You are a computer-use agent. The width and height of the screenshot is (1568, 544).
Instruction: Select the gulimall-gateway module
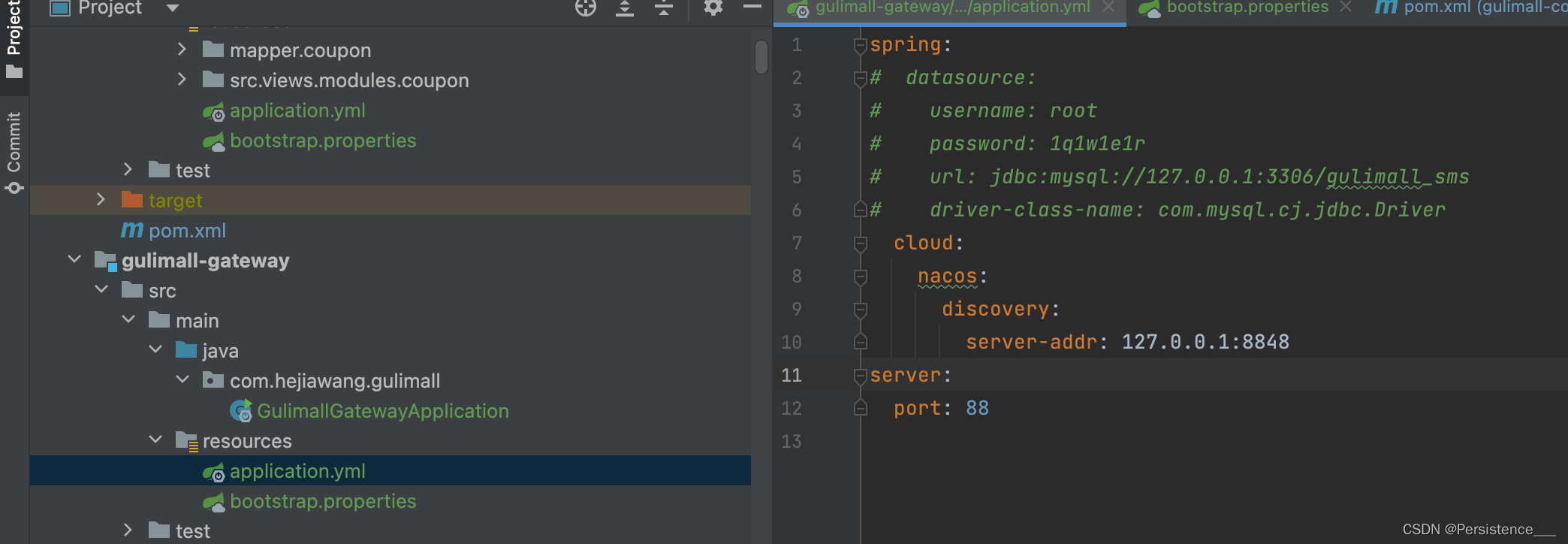click(x=205, y=261)
